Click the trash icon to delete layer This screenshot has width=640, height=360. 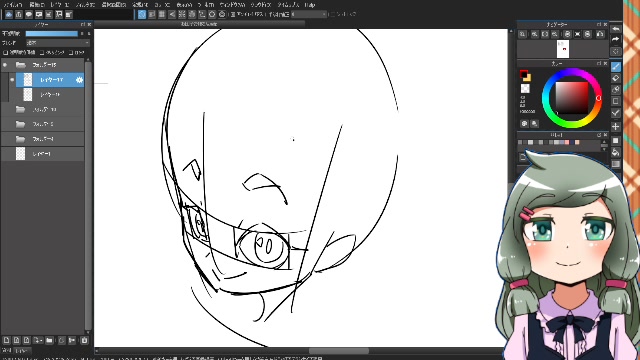tap(84, 340)
